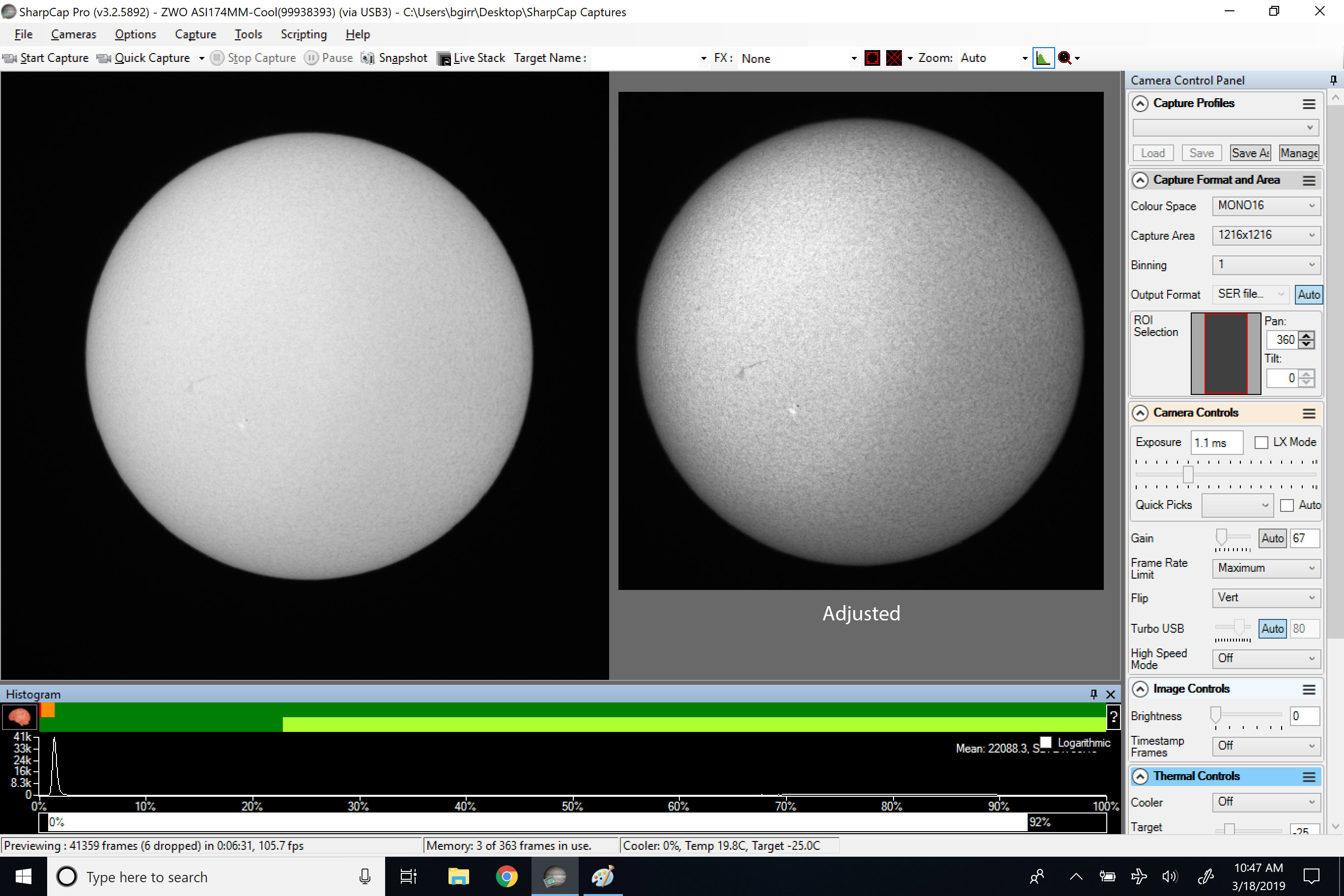Open the Cameras menu
This screenshot has height=896, width=1344.
pyautogui.click(x=74, y=34)
